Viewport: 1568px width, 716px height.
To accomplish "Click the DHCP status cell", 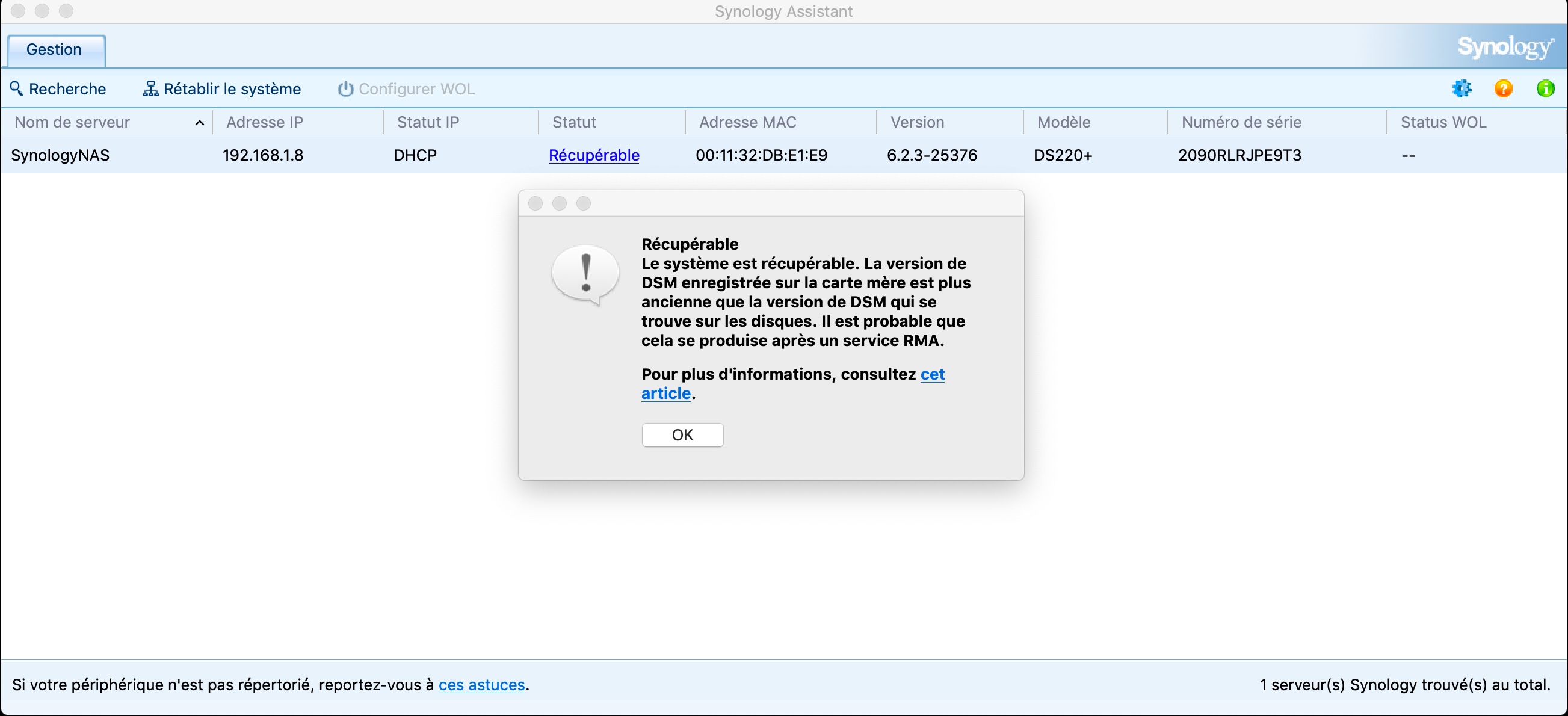I will tap(415, 155).
